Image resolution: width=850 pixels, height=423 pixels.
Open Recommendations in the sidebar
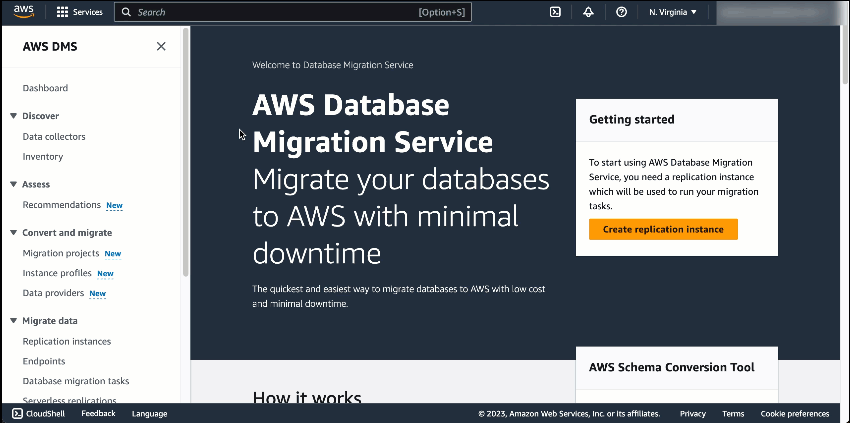point(61,205)
